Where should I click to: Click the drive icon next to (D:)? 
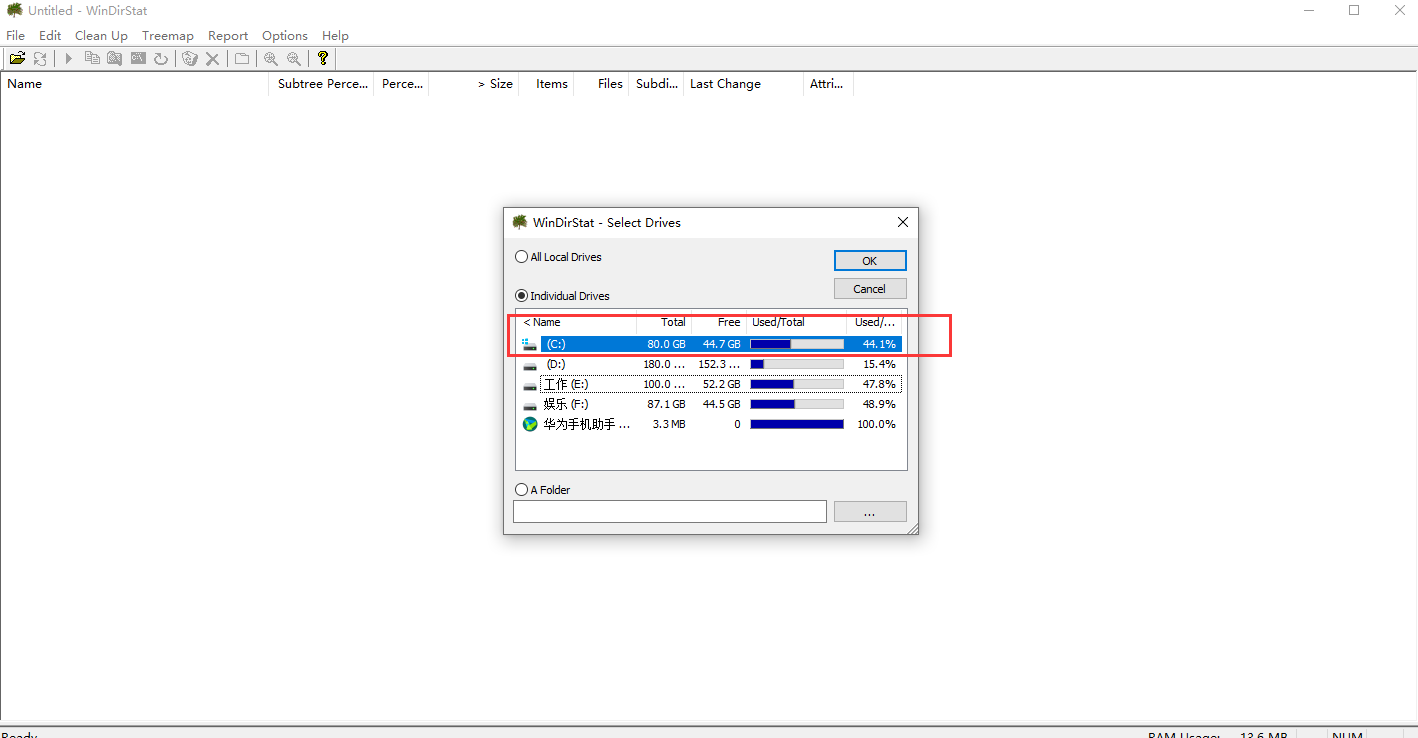pyautogui.click(x=530, y=365)
